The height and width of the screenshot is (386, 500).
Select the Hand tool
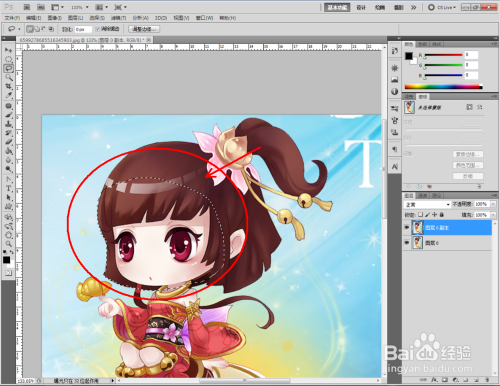pyautogui.click(x=8, y=235)
